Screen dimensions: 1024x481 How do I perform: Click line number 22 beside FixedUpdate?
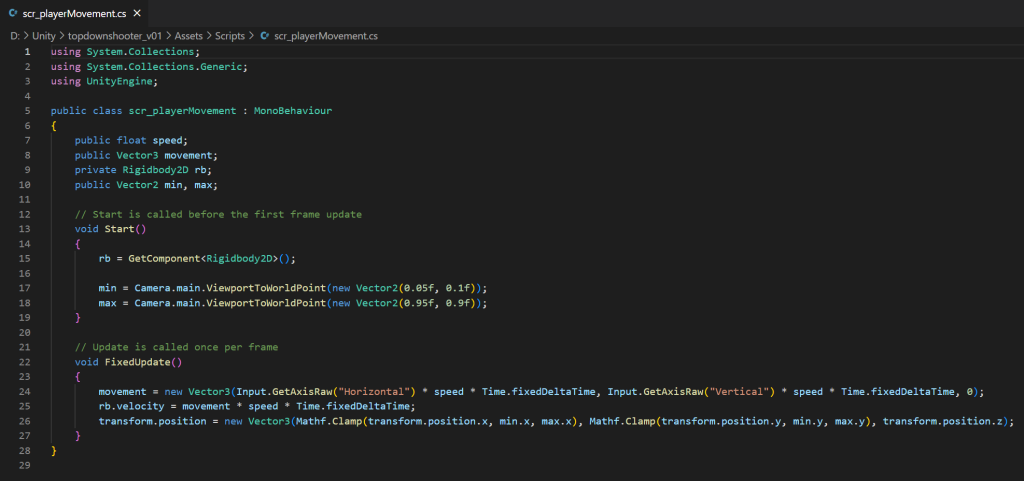tap(25, 362)
